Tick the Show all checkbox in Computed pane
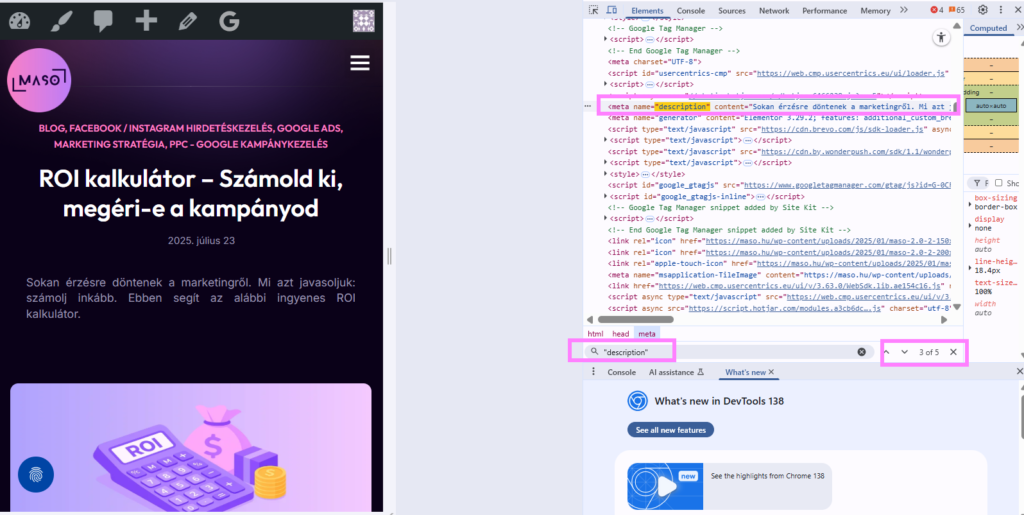1024x515 pixels. point(999,183)
